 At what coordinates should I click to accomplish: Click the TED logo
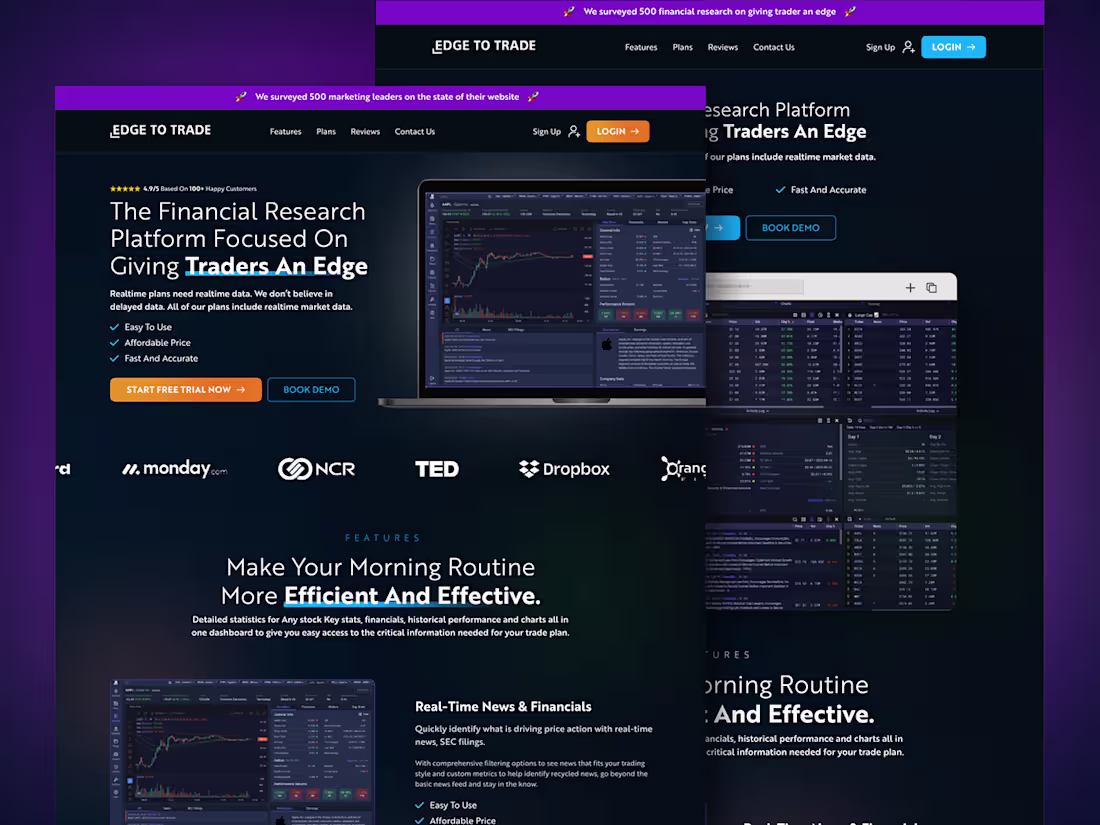coord(437,468)
